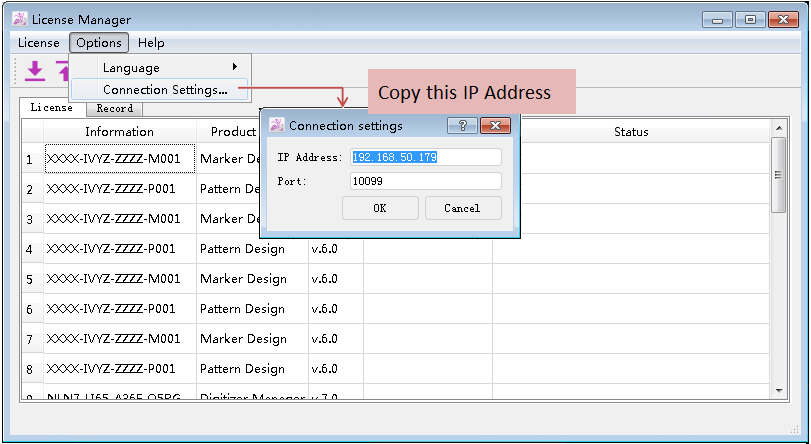Select the License tab
Viewport: 811px width, 444px height.
[x=51, y=108]
